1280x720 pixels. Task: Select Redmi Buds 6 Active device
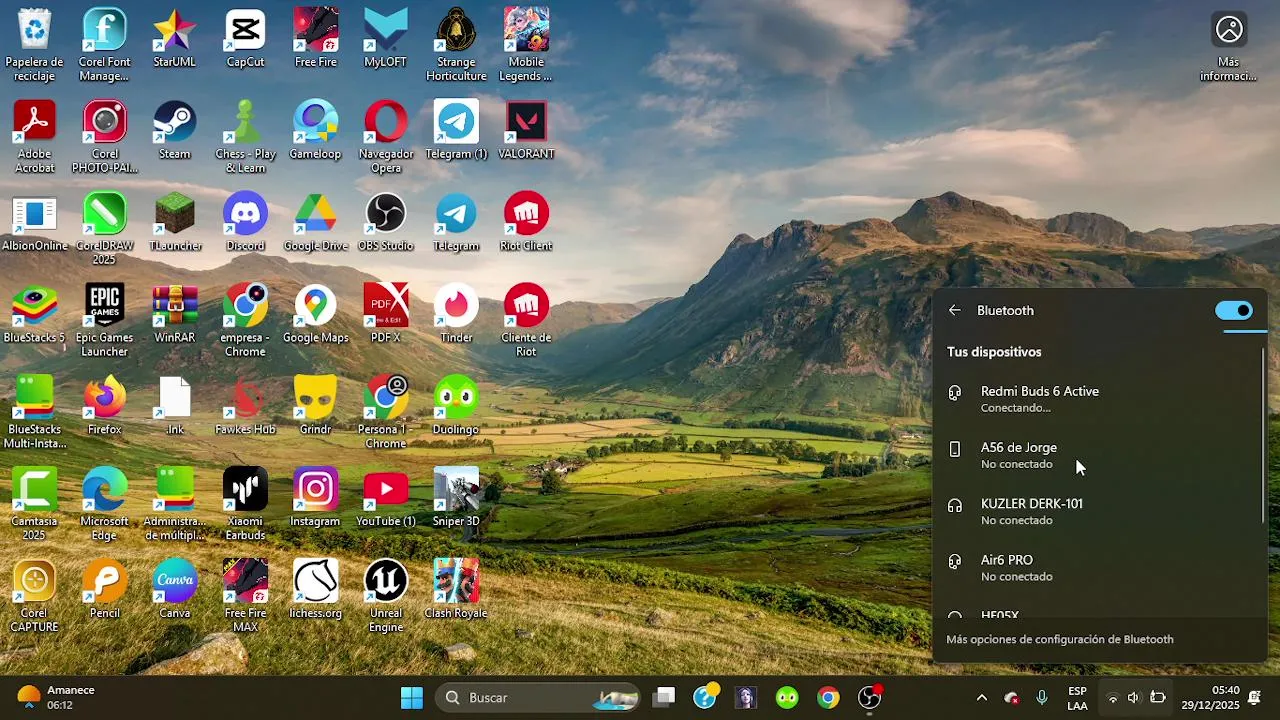pyautogui.click(x=1098, y=398)
